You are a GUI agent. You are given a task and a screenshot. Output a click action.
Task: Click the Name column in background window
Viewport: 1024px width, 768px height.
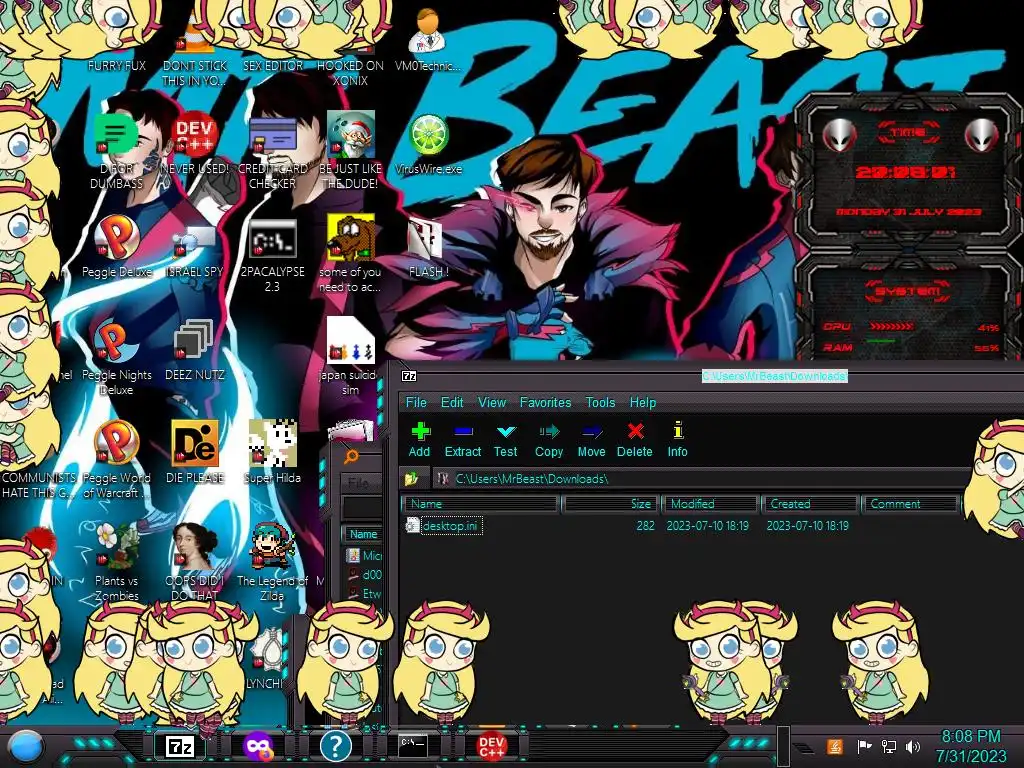363,534
